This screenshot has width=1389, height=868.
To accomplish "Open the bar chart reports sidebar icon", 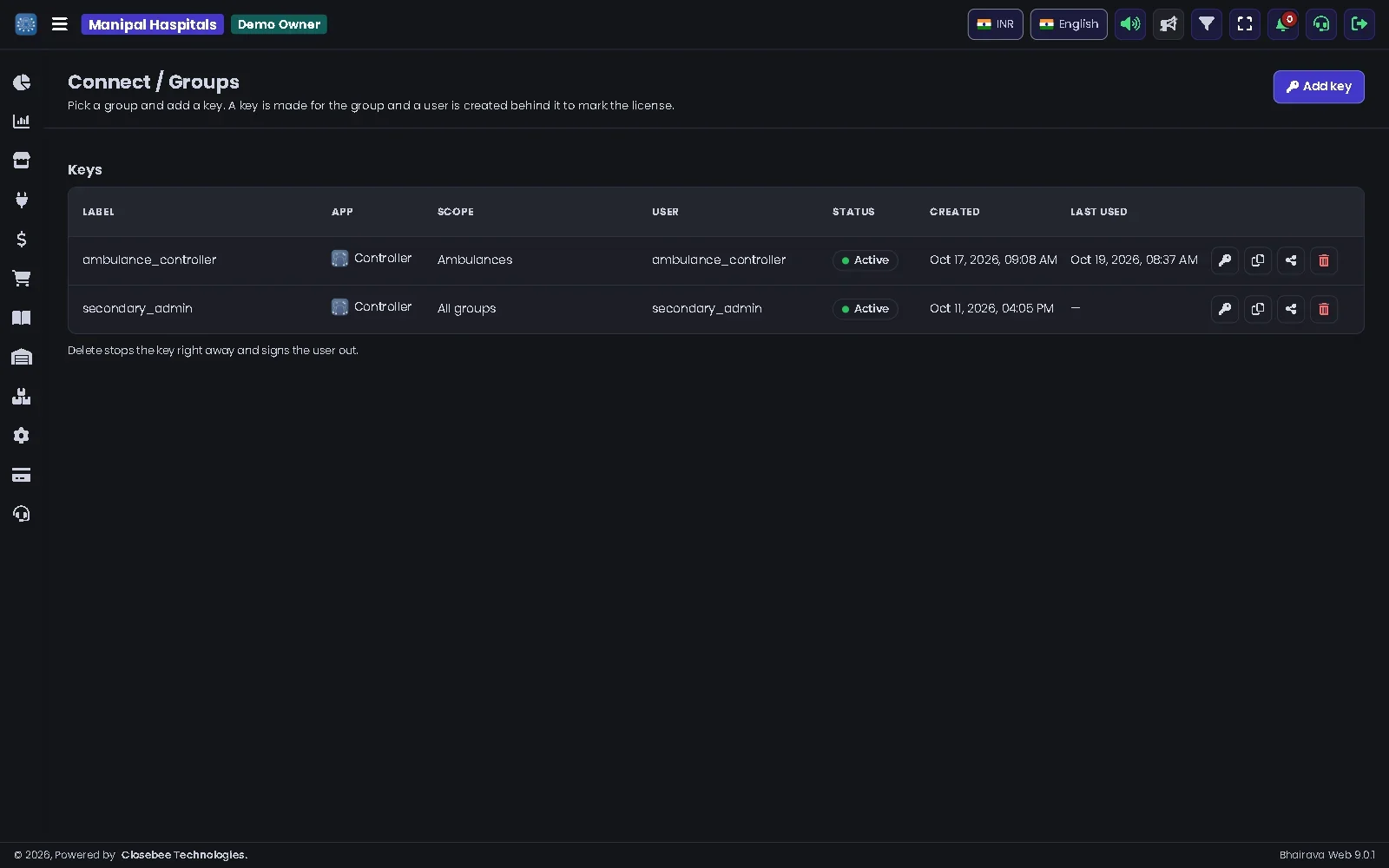I will (x=22, y=122).
